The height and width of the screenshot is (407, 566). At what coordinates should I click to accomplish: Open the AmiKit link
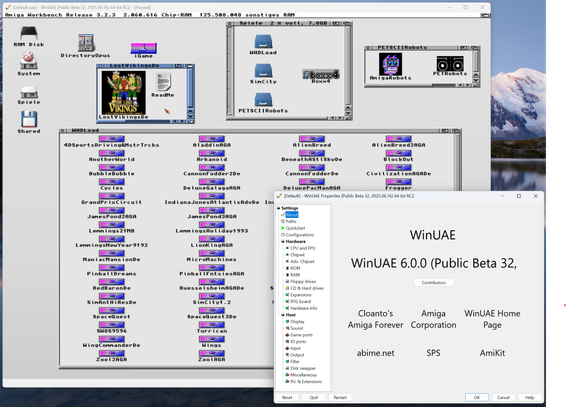tap(492, 353)
